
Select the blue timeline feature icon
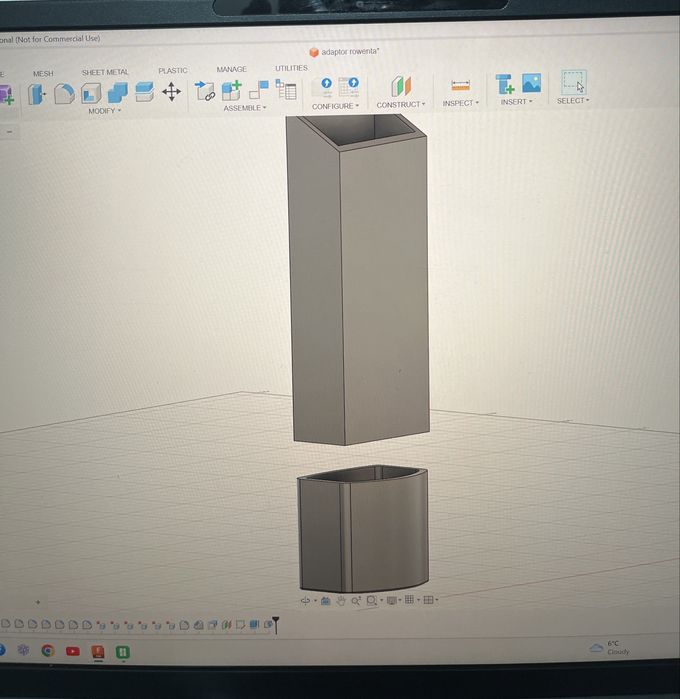point(254,625)
